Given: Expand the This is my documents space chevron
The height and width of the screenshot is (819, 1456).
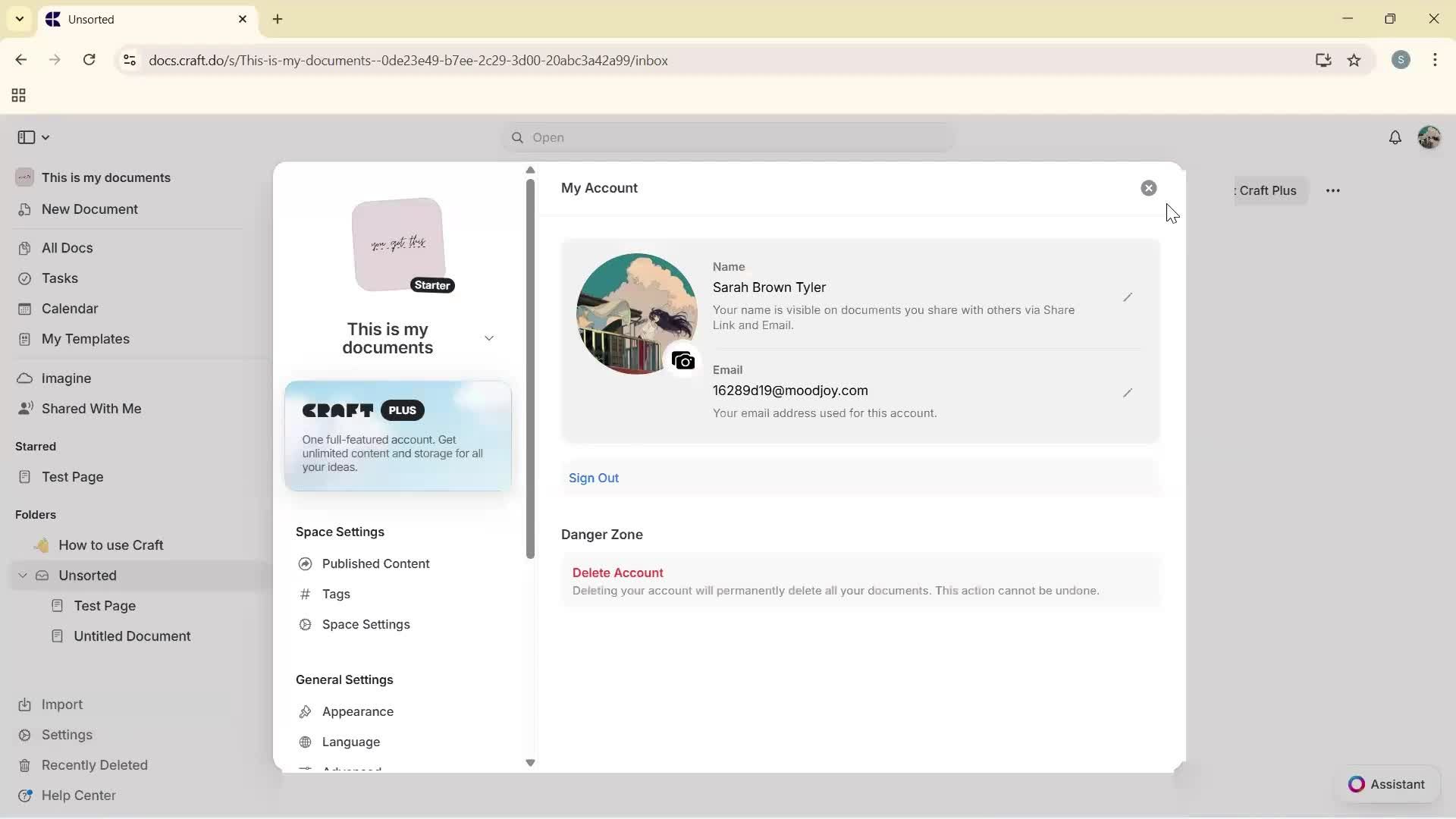Looking at the screenshot, I should (489, 337).
